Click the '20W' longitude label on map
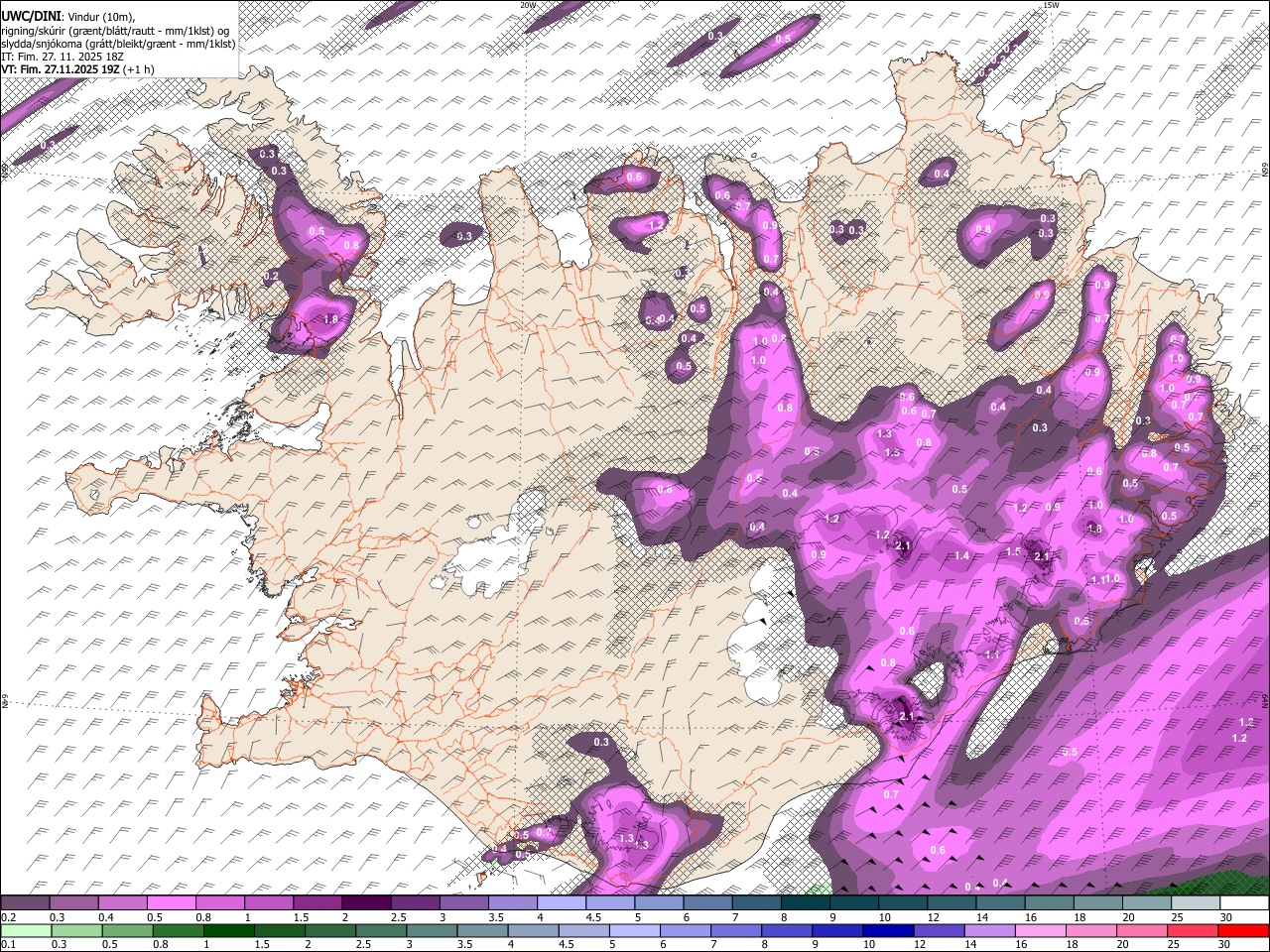Viewport: 1270px width, 952px height. [528, 5]
